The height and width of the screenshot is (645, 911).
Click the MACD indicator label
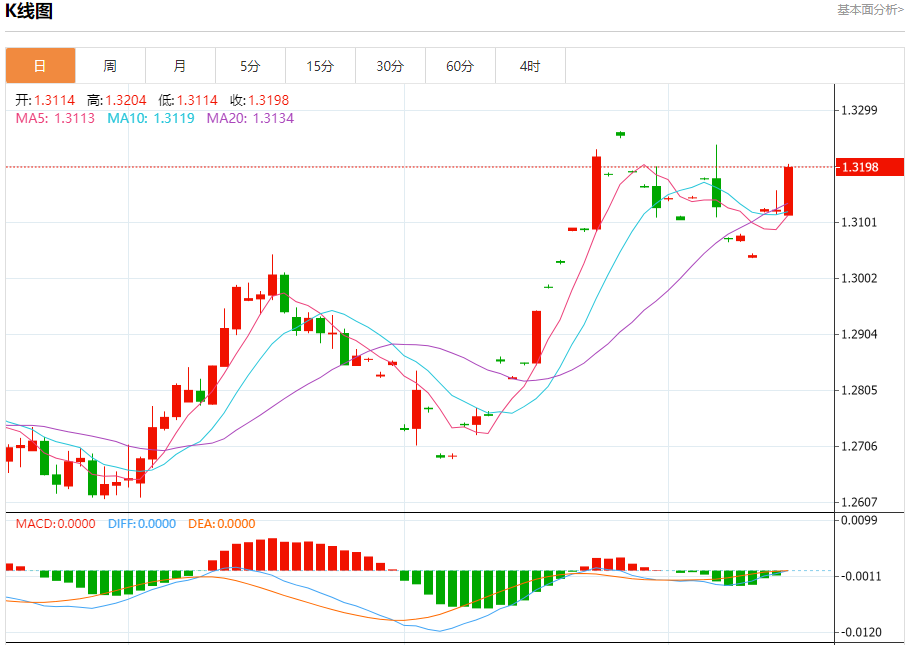[x=50, y=523]
